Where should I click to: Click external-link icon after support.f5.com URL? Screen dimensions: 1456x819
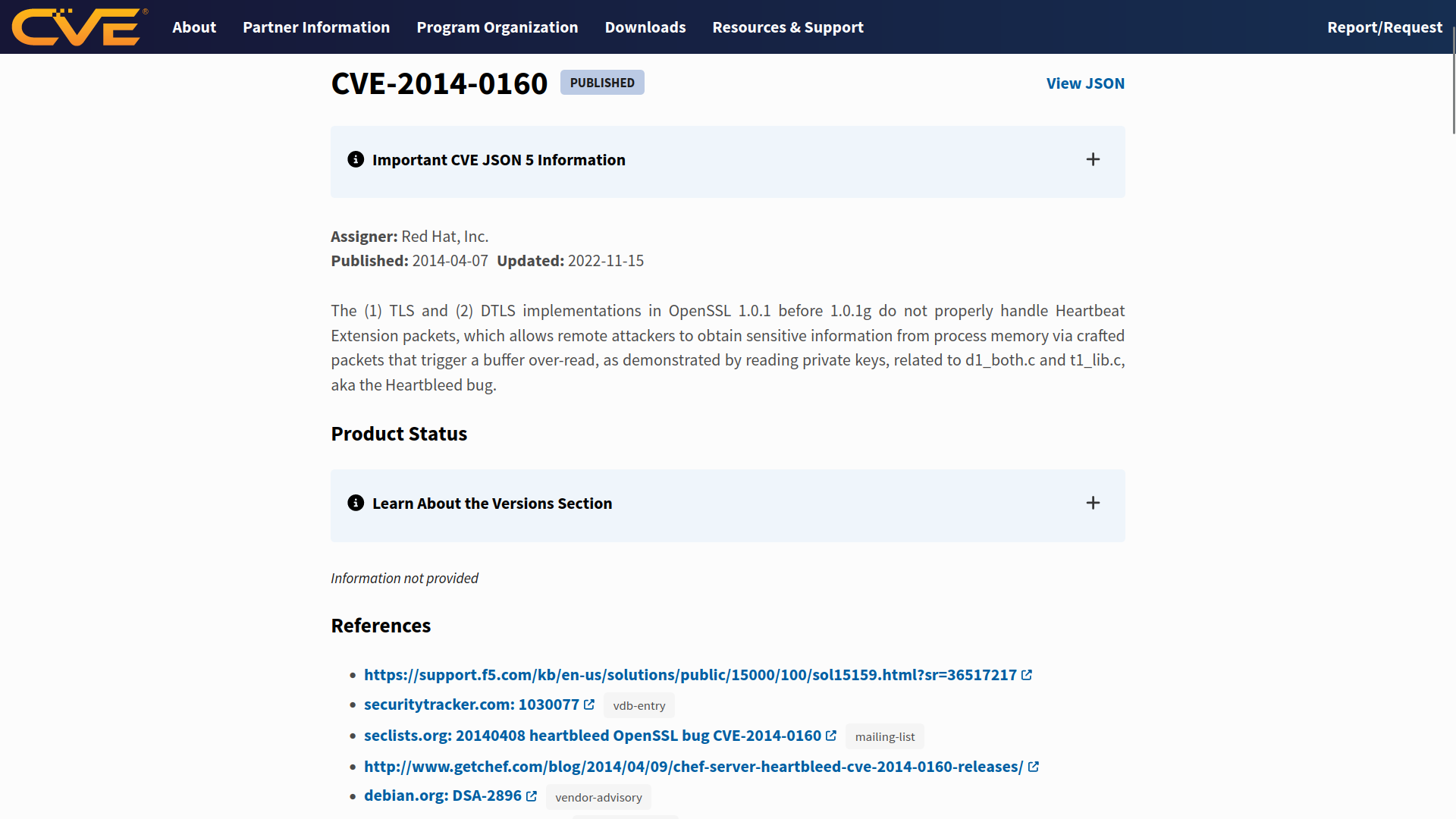pyautogui.click(x=1027, y=675)
